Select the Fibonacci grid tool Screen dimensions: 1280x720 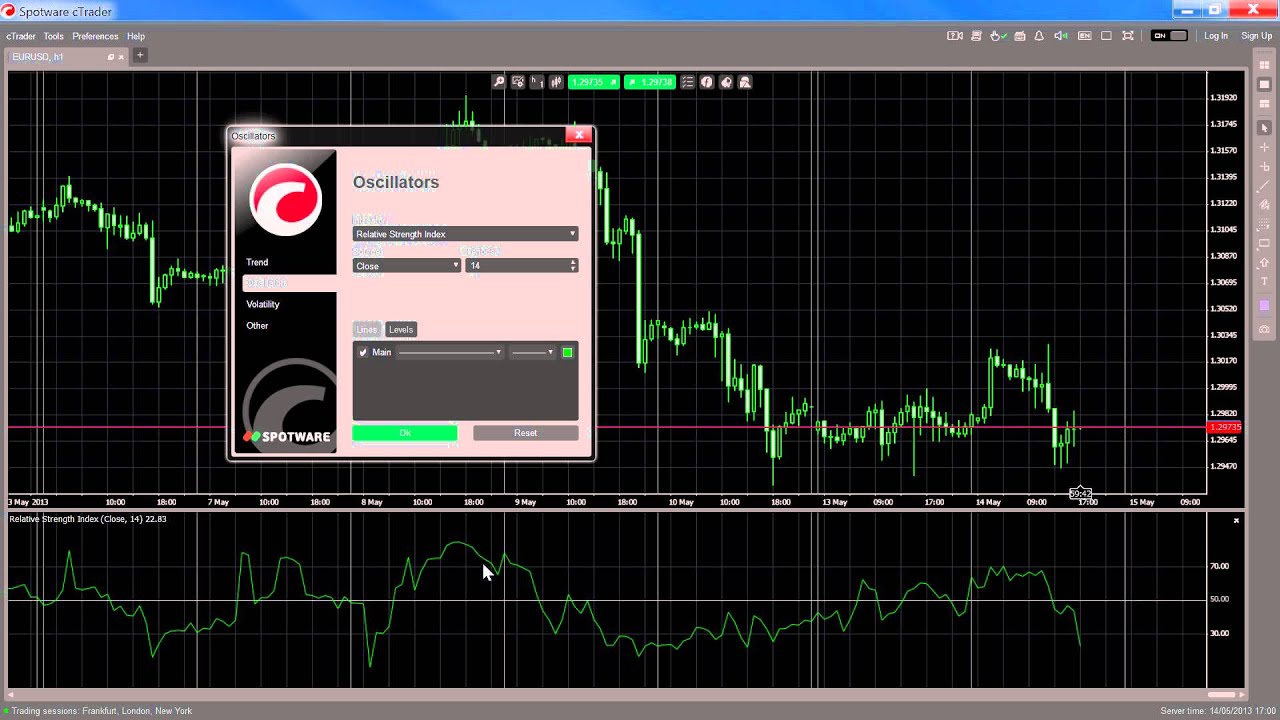[x=1264, y=224]
